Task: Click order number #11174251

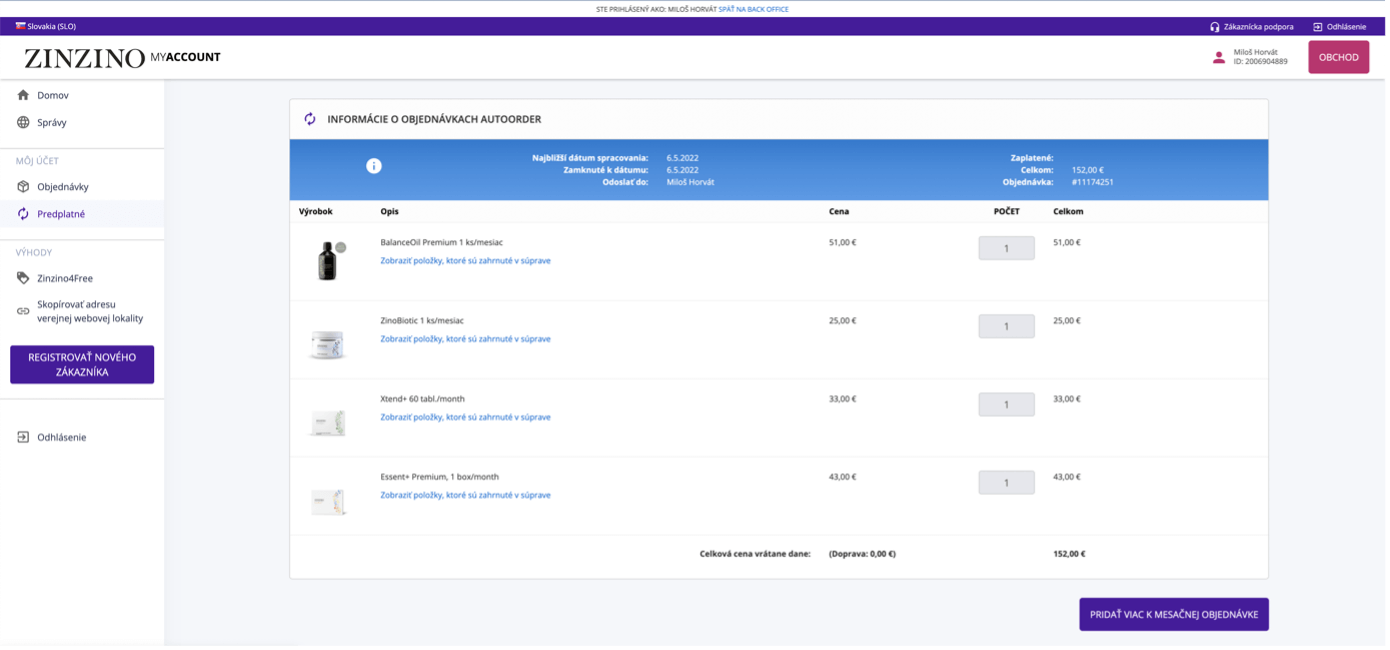Action: (1093, 182)
